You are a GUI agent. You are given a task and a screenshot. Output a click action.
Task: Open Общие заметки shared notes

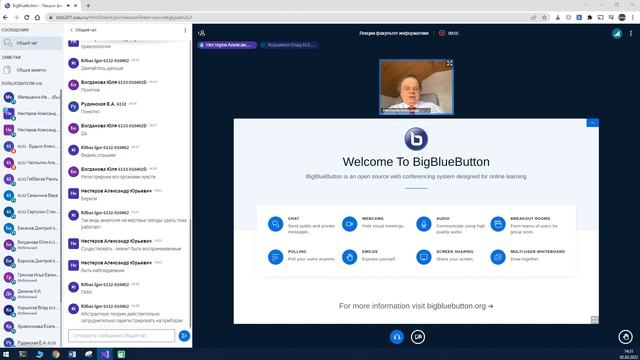(x=31, y=70)
